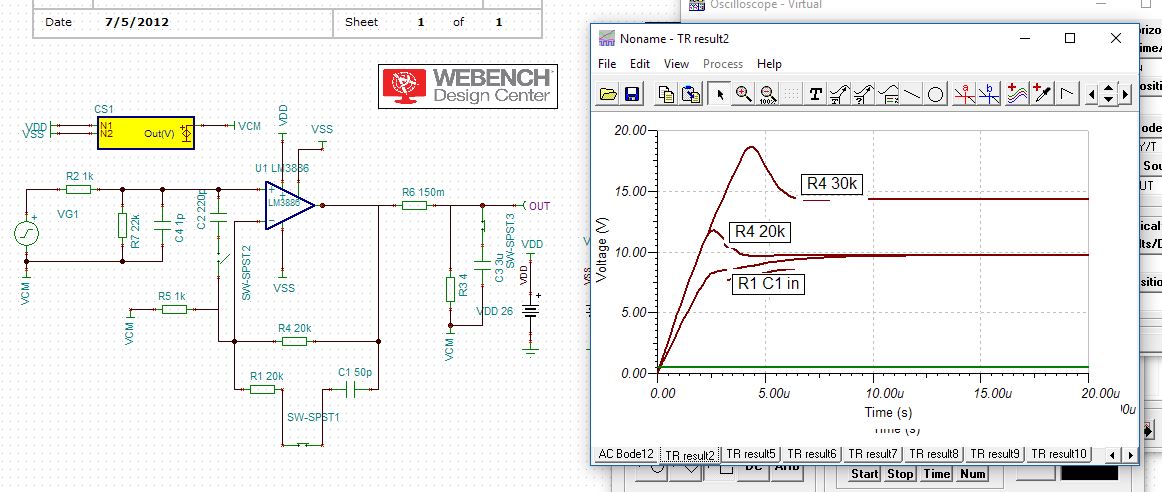1162x492 pixels.
Task: Select the LM3886 op-amp symbol U1
Action: coord(289,205)
